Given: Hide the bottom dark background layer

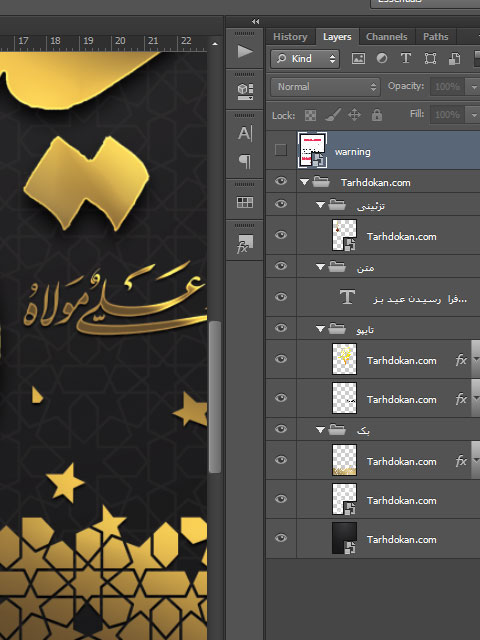Looking at the screenshot, I should (x=281, y=538).
